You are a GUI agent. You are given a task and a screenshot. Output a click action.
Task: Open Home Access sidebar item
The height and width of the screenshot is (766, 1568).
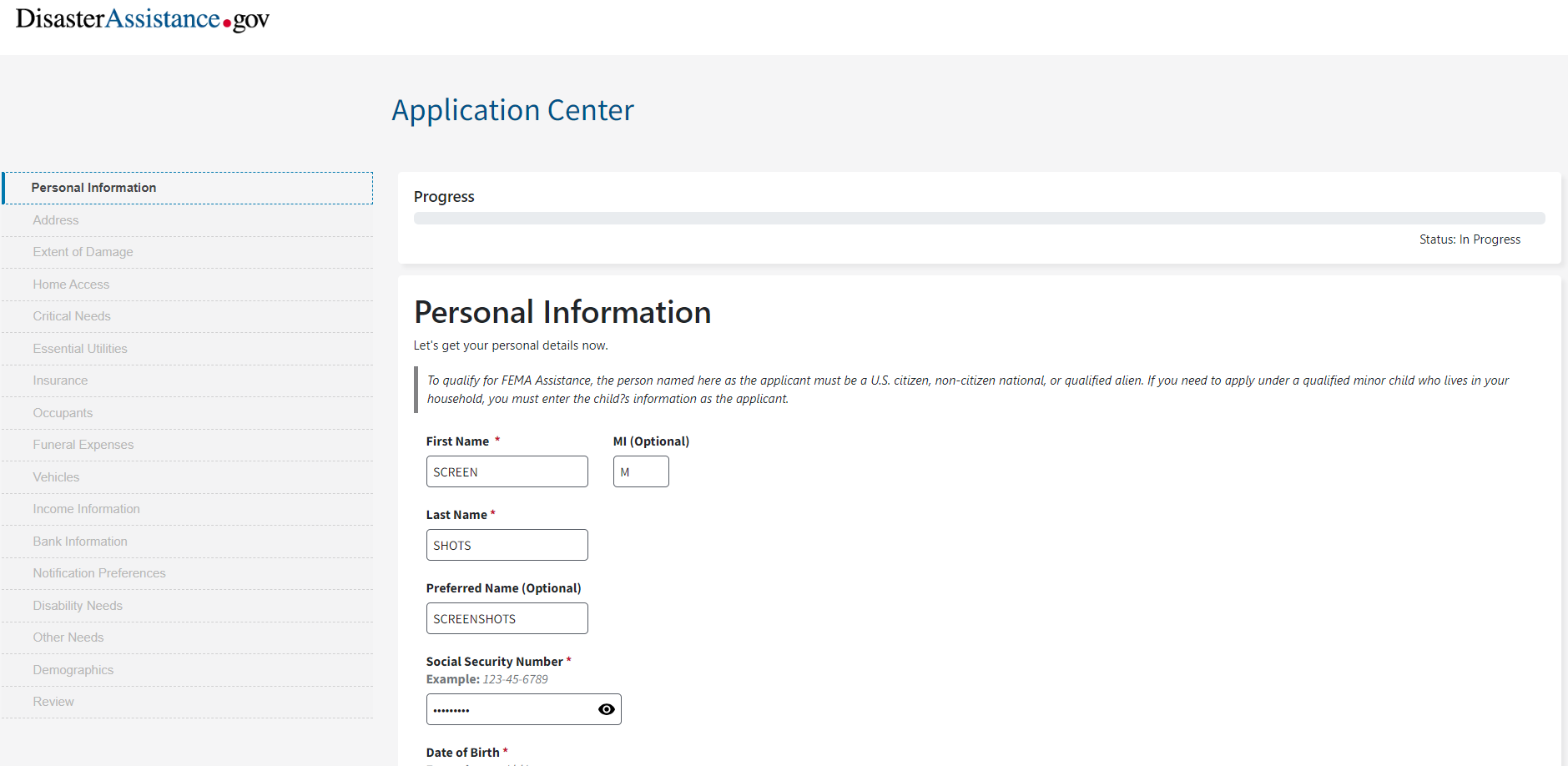pyautogui.click(x=71, y=285)
